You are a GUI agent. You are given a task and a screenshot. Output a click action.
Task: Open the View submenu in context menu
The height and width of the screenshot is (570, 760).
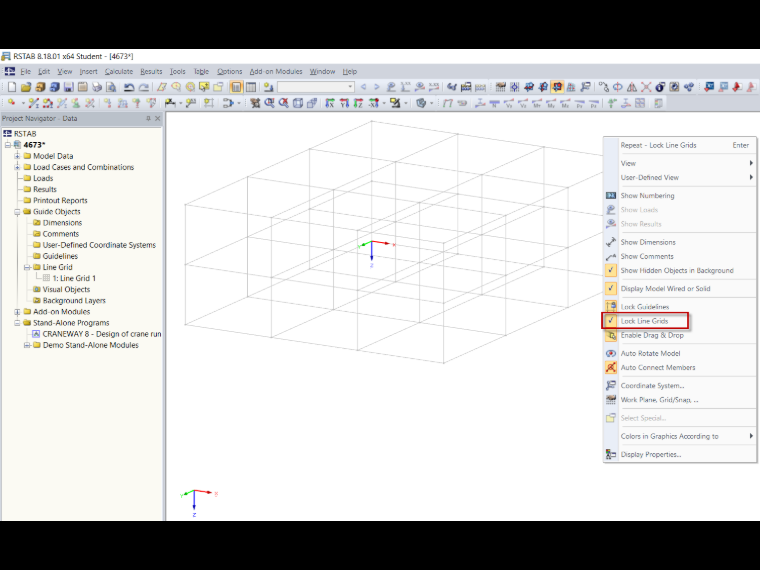(x=680, y=163)
